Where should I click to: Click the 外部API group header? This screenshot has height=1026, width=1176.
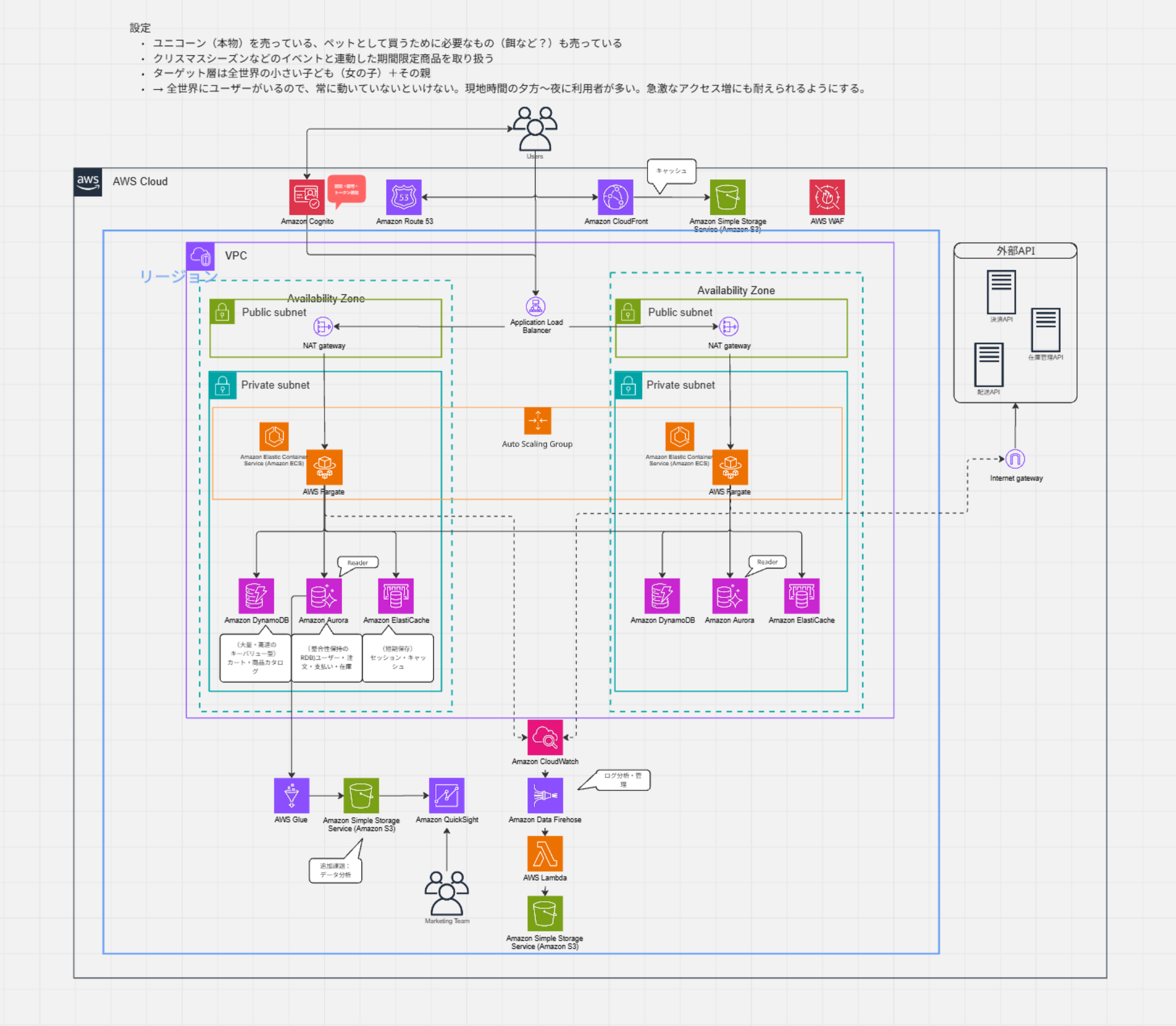(1015, 251)
